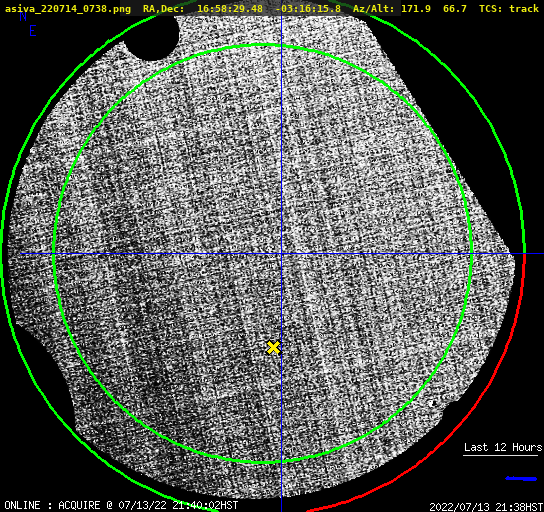Click the TCS: track status text
The height and width of the screenshot is (512, 544).
(509, 8)
